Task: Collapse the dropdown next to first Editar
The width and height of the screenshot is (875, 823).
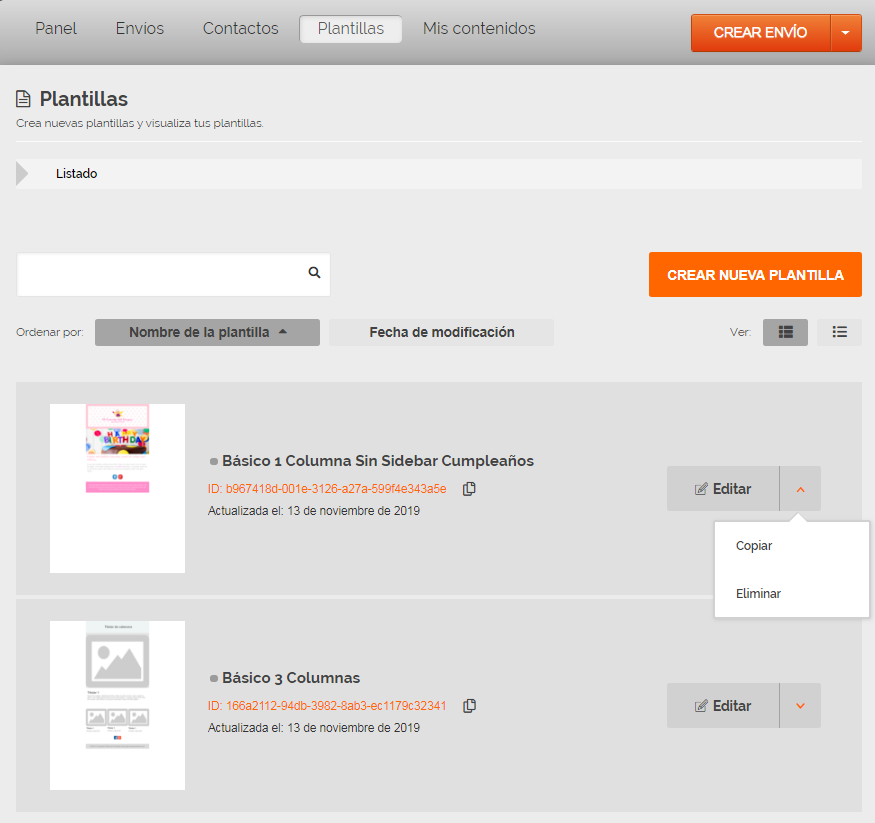Action: point(800,489)
